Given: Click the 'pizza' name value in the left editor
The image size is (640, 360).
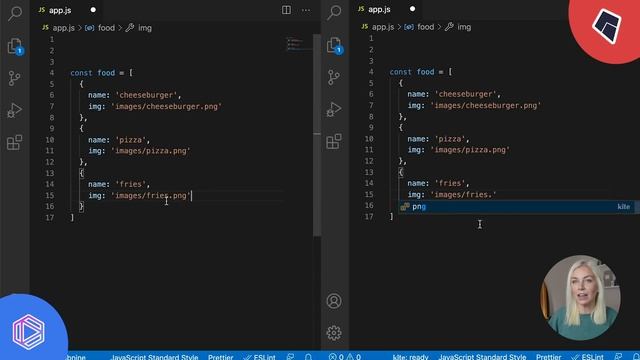Looking at the screenshot, I should click(130, 140).
